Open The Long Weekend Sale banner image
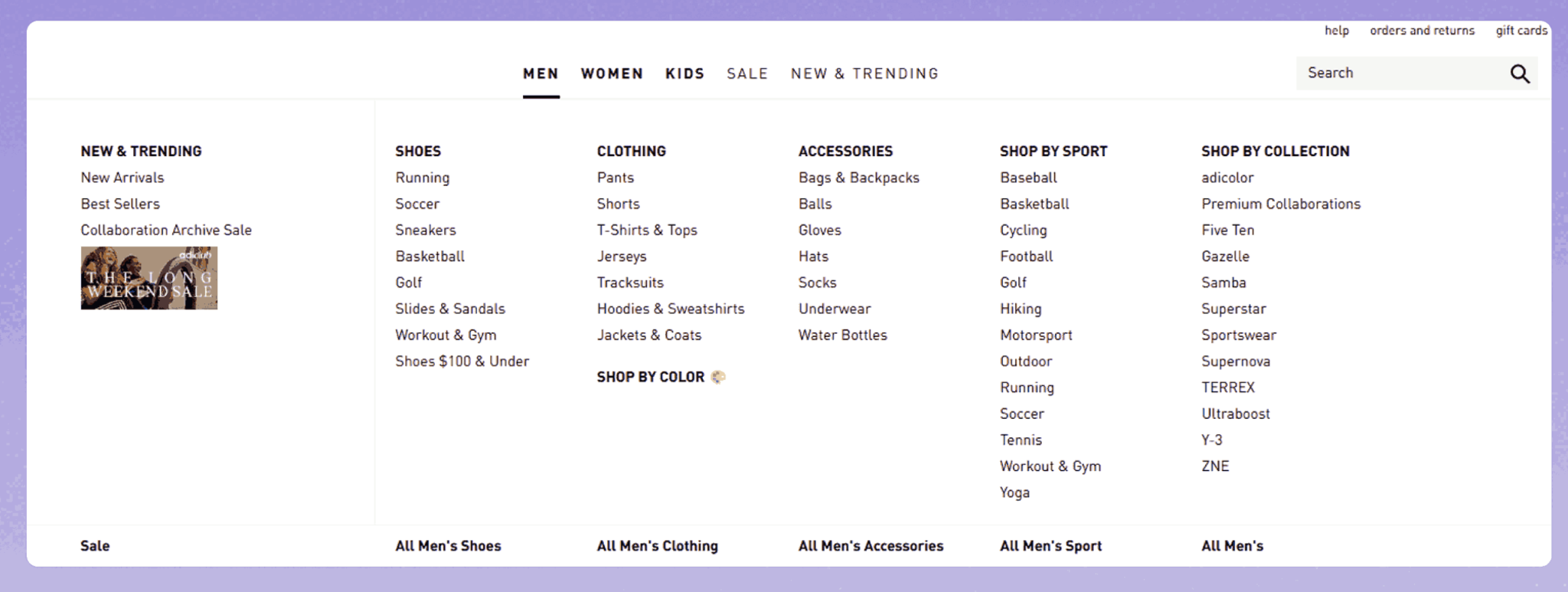 point(149,278)
